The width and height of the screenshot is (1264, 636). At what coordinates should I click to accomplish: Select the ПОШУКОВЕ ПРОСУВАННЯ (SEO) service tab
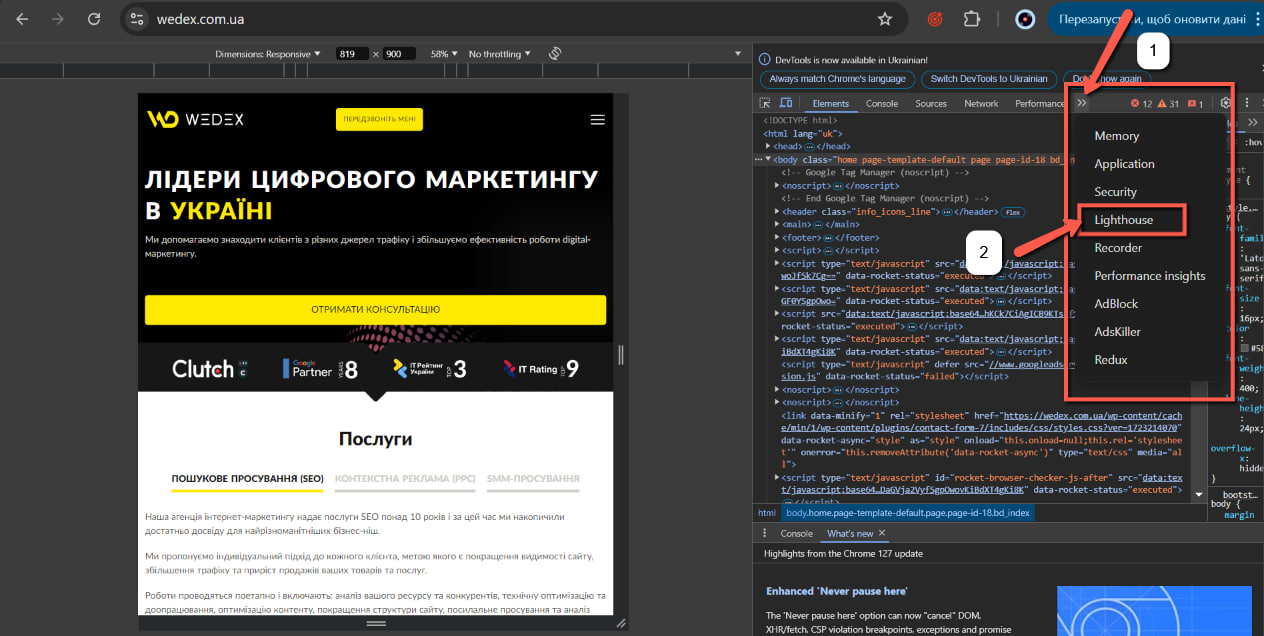click(x=247, y=480)
